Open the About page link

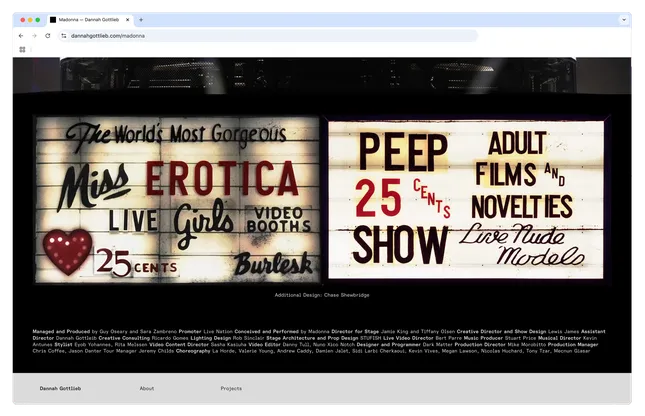pos(147,388)
